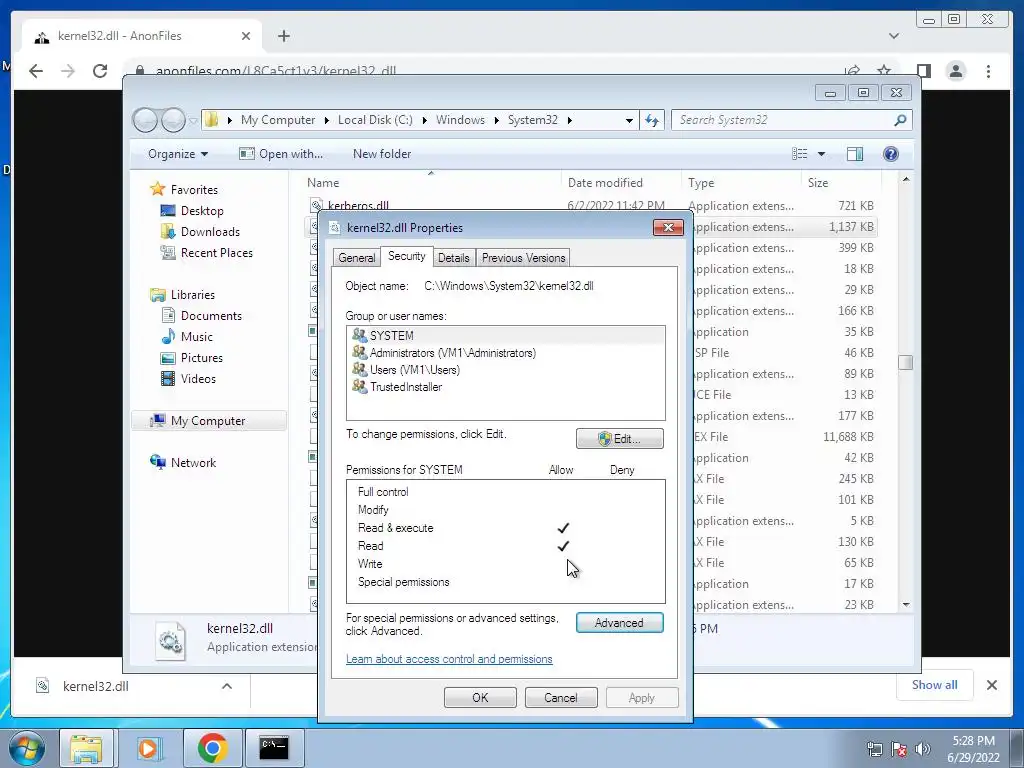The width and height of the screenshot is (1024, 768).
Task: Show the Explorer preview pane
Action: [x=855, y=153]
